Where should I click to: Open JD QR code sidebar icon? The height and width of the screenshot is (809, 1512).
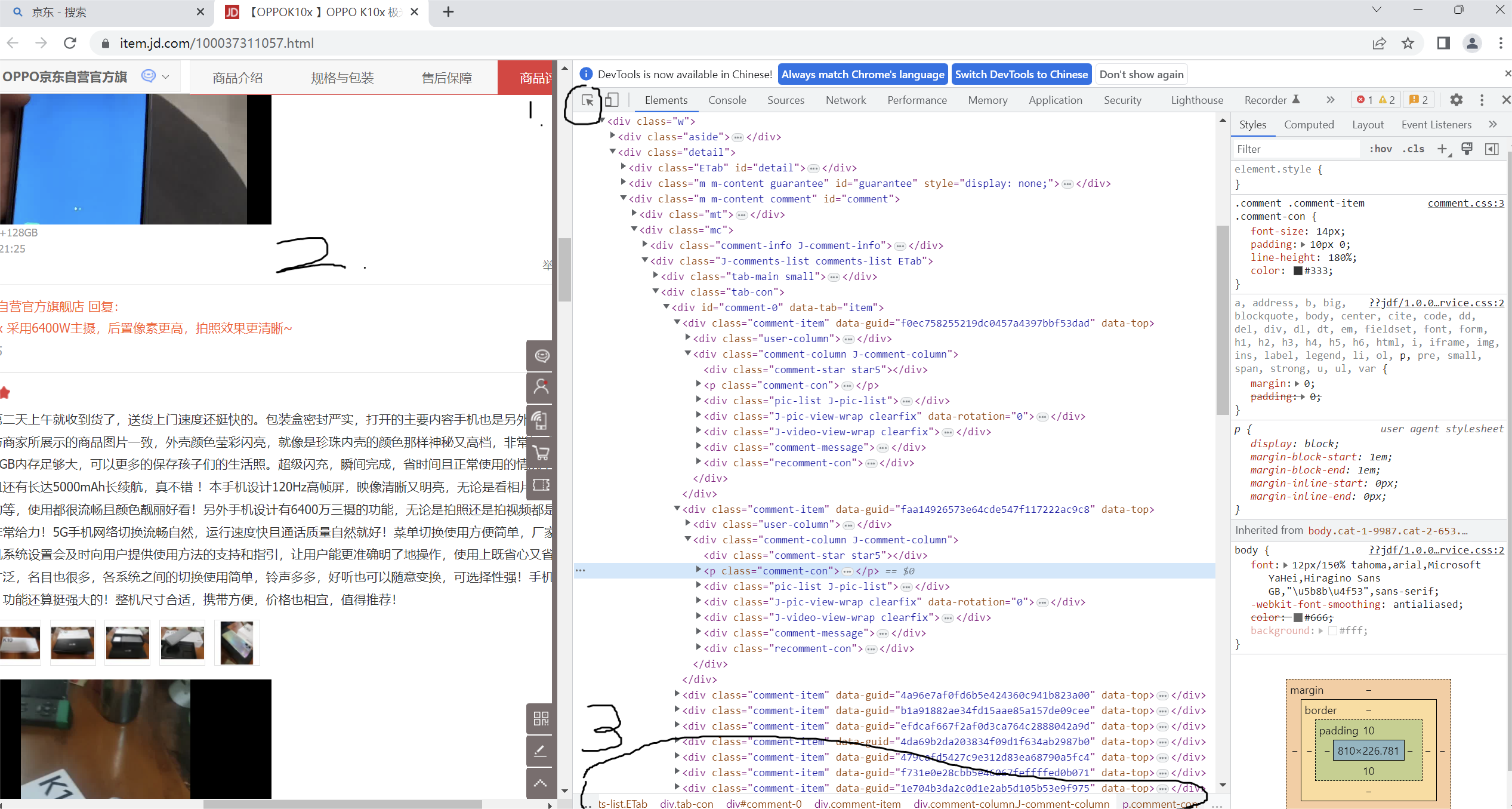pyautogui.click(x=541, y=718)
